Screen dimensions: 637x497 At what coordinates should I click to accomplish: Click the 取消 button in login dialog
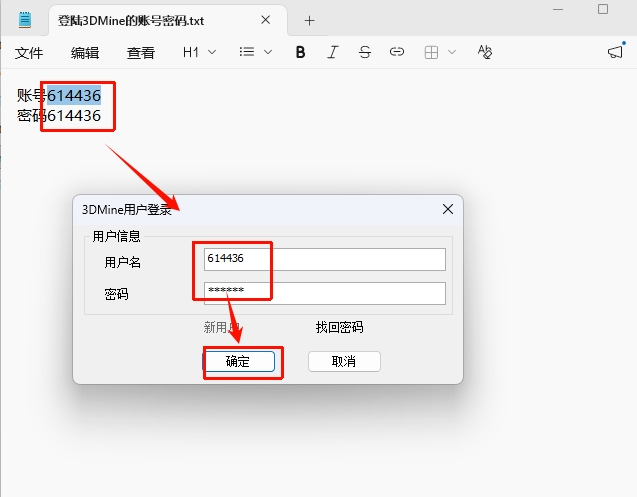pos(344,361)
